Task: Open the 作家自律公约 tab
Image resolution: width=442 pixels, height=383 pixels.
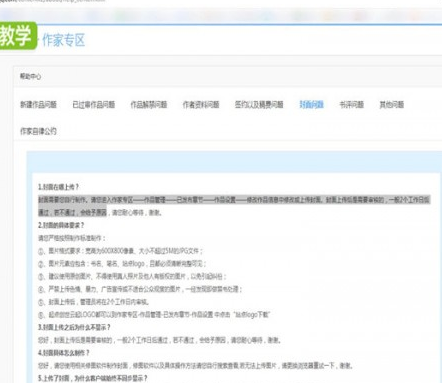Action: (38, 131)
